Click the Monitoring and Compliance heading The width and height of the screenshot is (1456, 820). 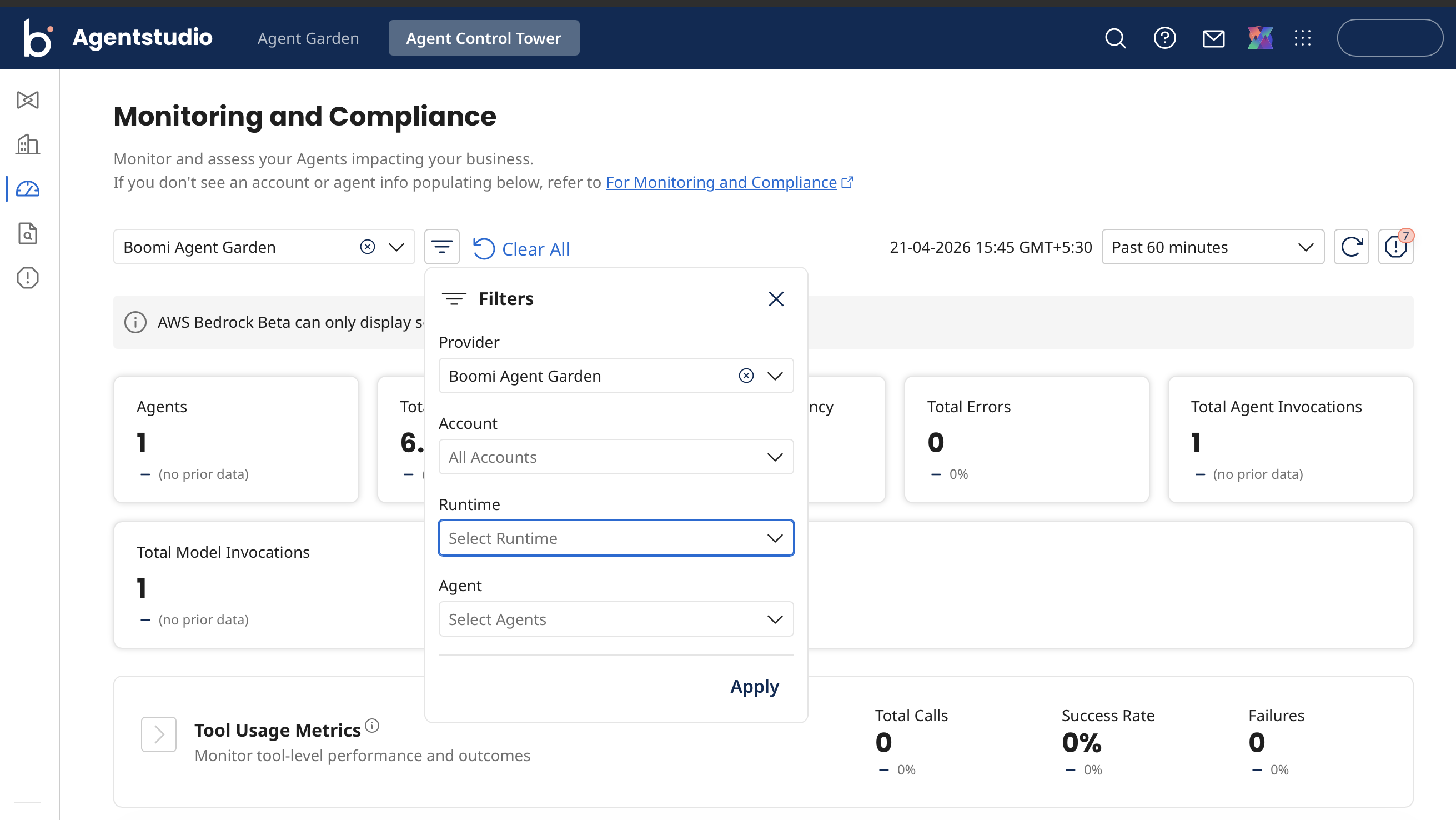pyautogui.click(x=305, y=117)
